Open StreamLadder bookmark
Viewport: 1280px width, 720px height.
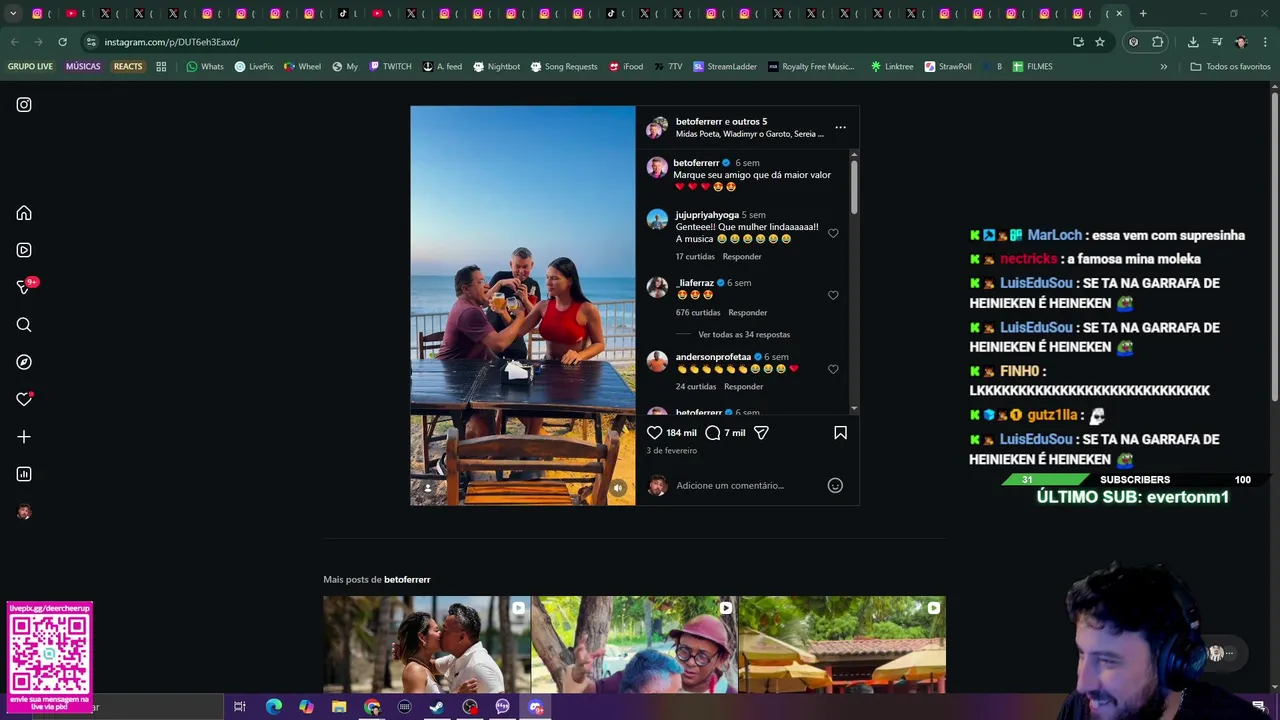(x=725, y=67)
